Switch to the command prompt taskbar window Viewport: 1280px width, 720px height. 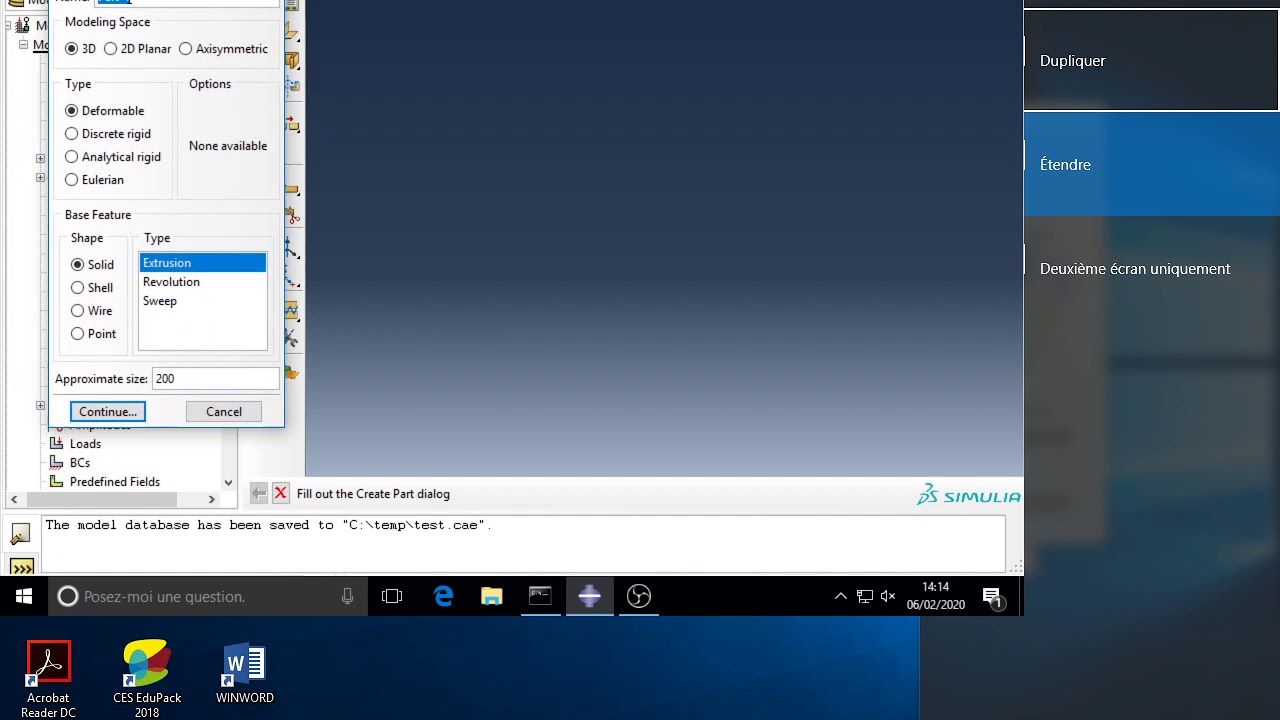pos(540,597)
